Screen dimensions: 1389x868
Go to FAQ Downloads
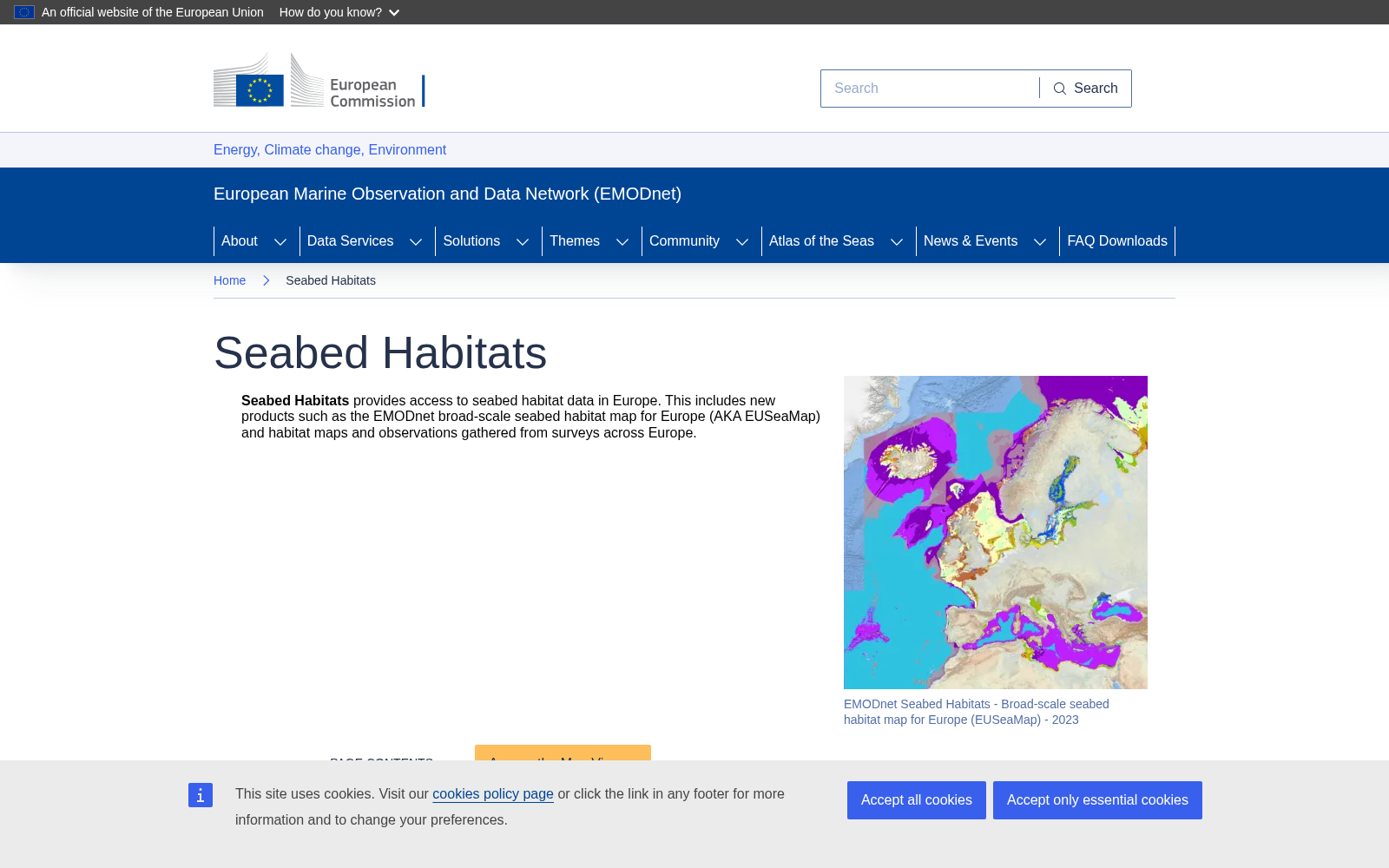(1117, 241)
